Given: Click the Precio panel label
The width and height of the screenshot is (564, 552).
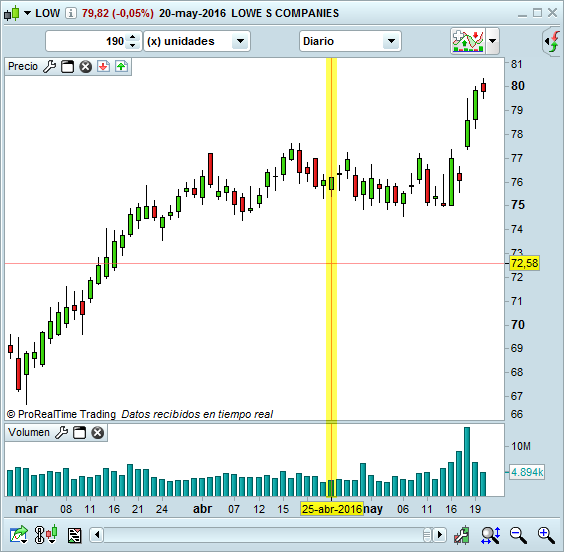Looking at the screenshot, I should (23, 67).
